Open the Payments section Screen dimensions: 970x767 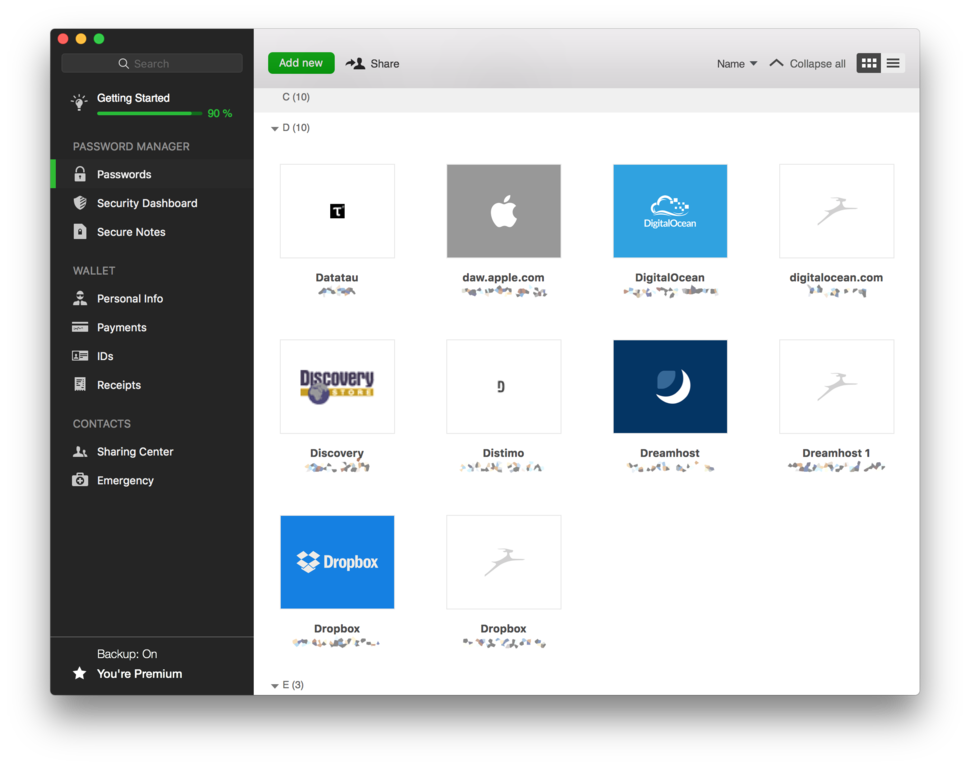click(119, 327)
